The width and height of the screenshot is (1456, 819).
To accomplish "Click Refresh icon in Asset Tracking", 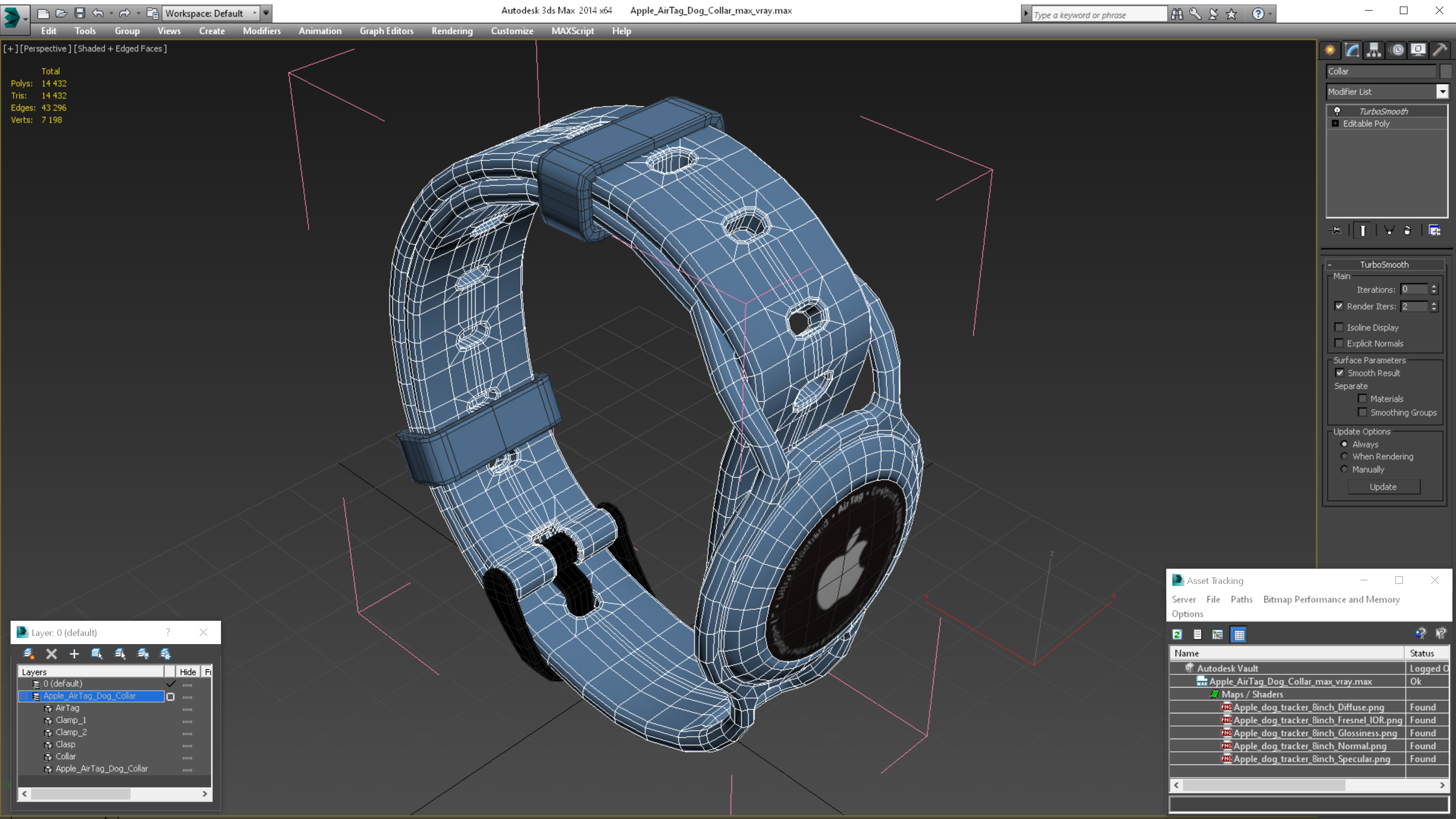I will click(x=1177, y=635).
